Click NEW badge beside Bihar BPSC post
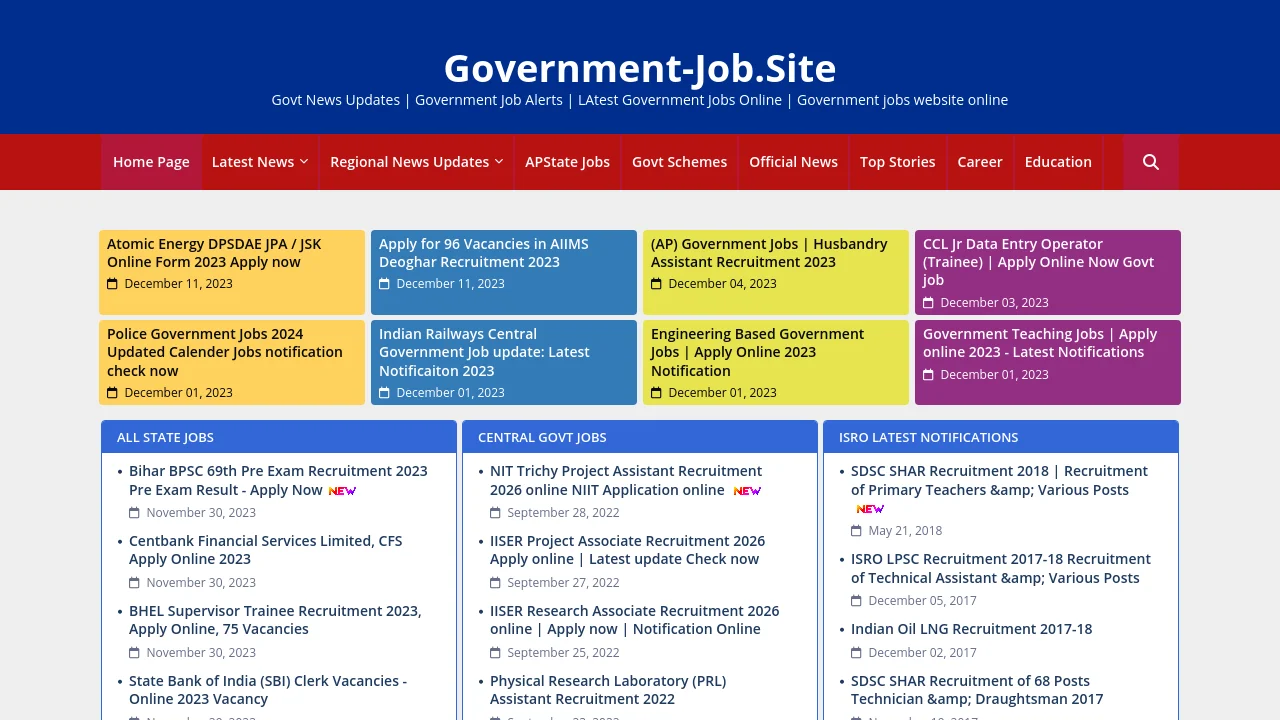Viewport: 1280px width, 720px height. point(342,491)
